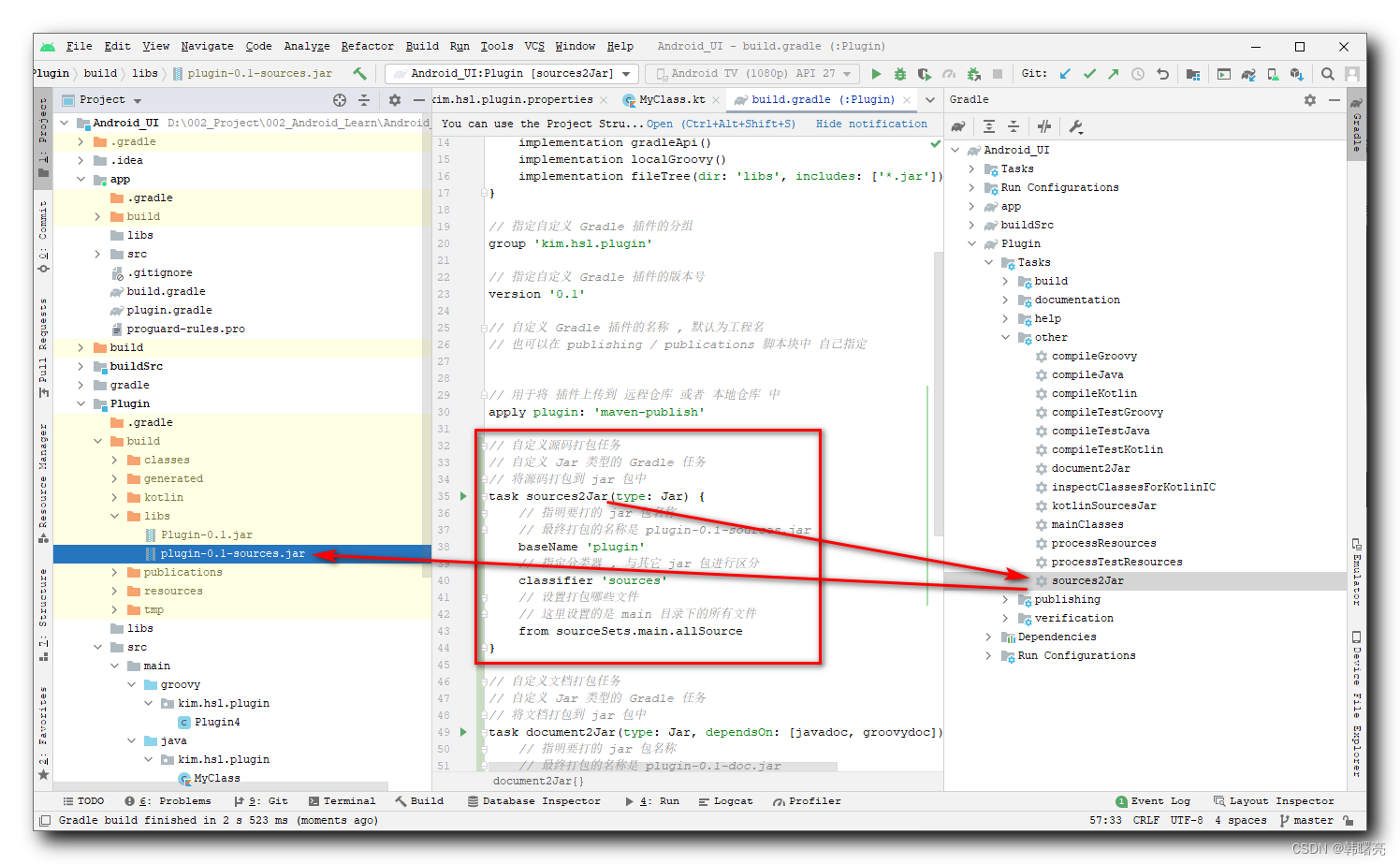This screenshot has width=1400, height=864.
Task: Push commits using the Git up arrow
Action: 1114,74
